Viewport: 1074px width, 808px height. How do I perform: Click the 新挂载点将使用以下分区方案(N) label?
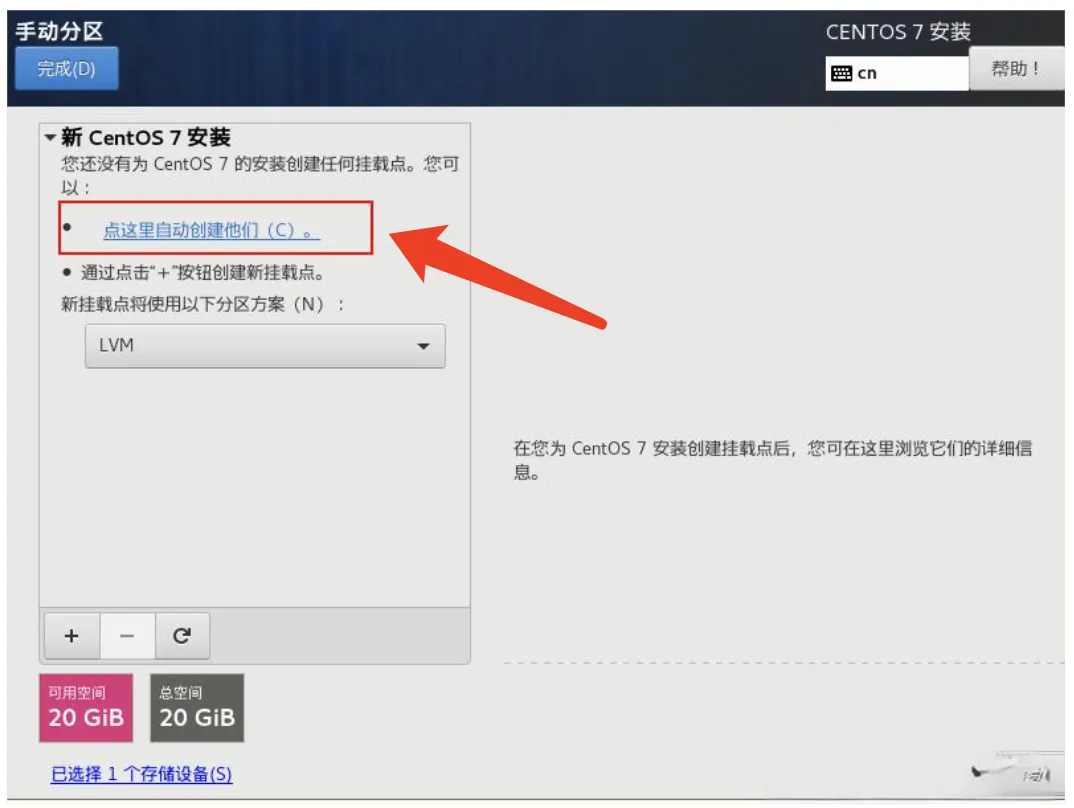203,304
